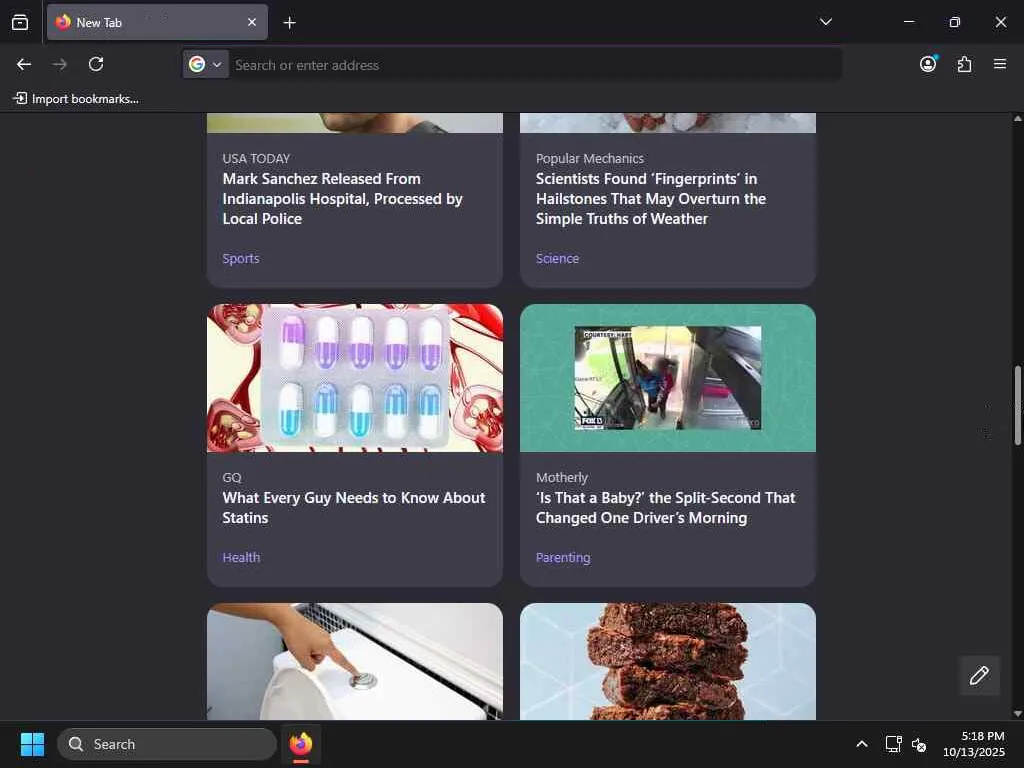The height and width of the screenshot is (768, 1024).
Task: Click the Firefox taskbar icon
Action: coord(300,744)
